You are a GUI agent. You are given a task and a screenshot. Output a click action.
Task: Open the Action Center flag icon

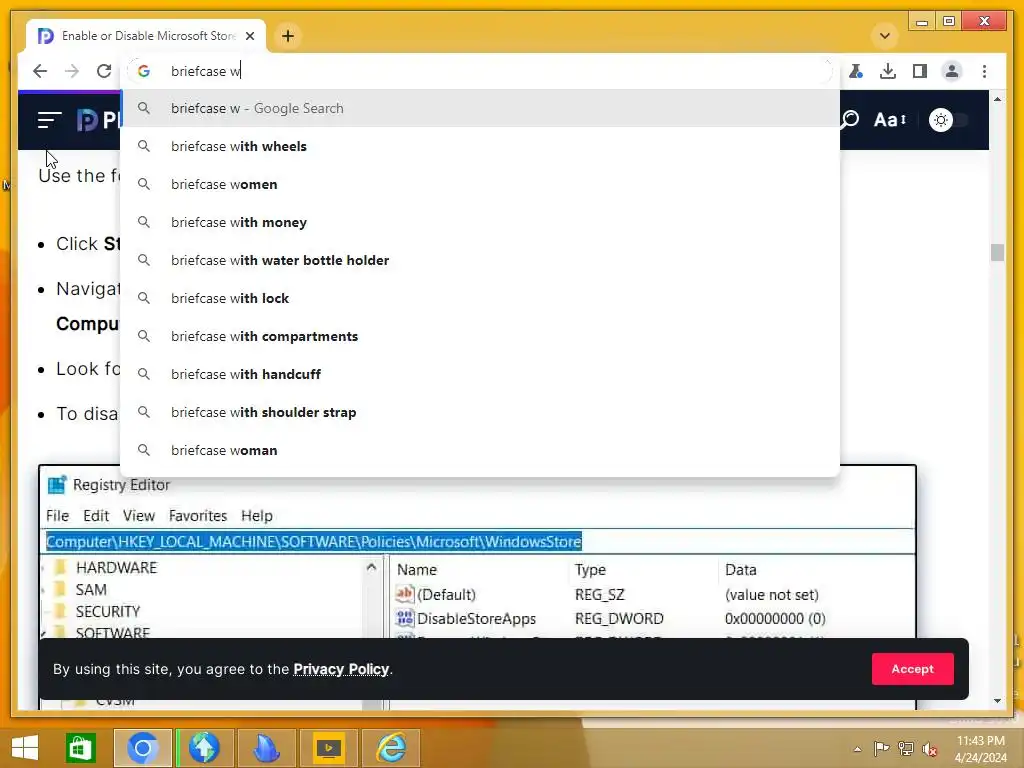click(882, 749)
